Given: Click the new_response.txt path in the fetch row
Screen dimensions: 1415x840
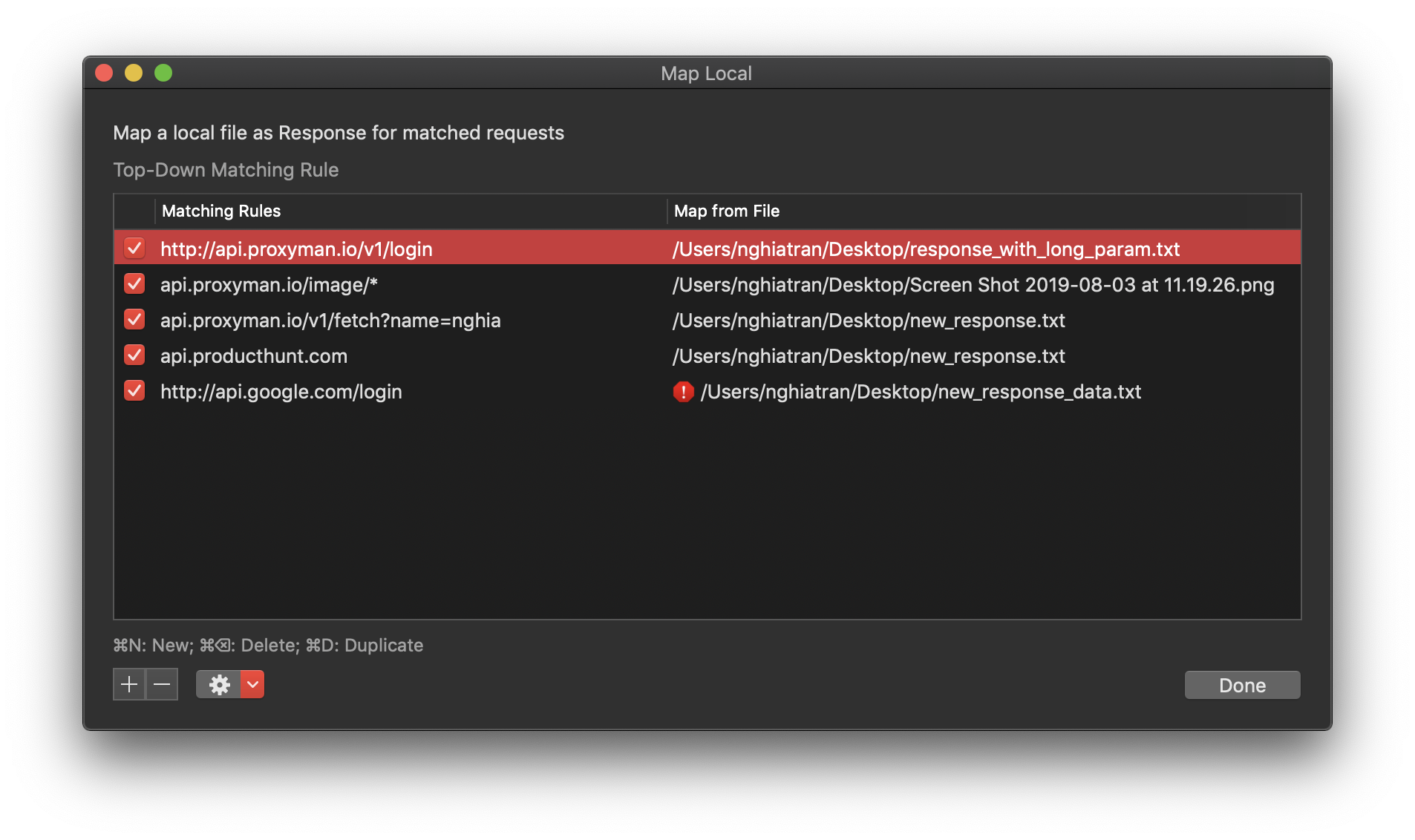Looking at the screenshot, I should [x=869, y=321].
